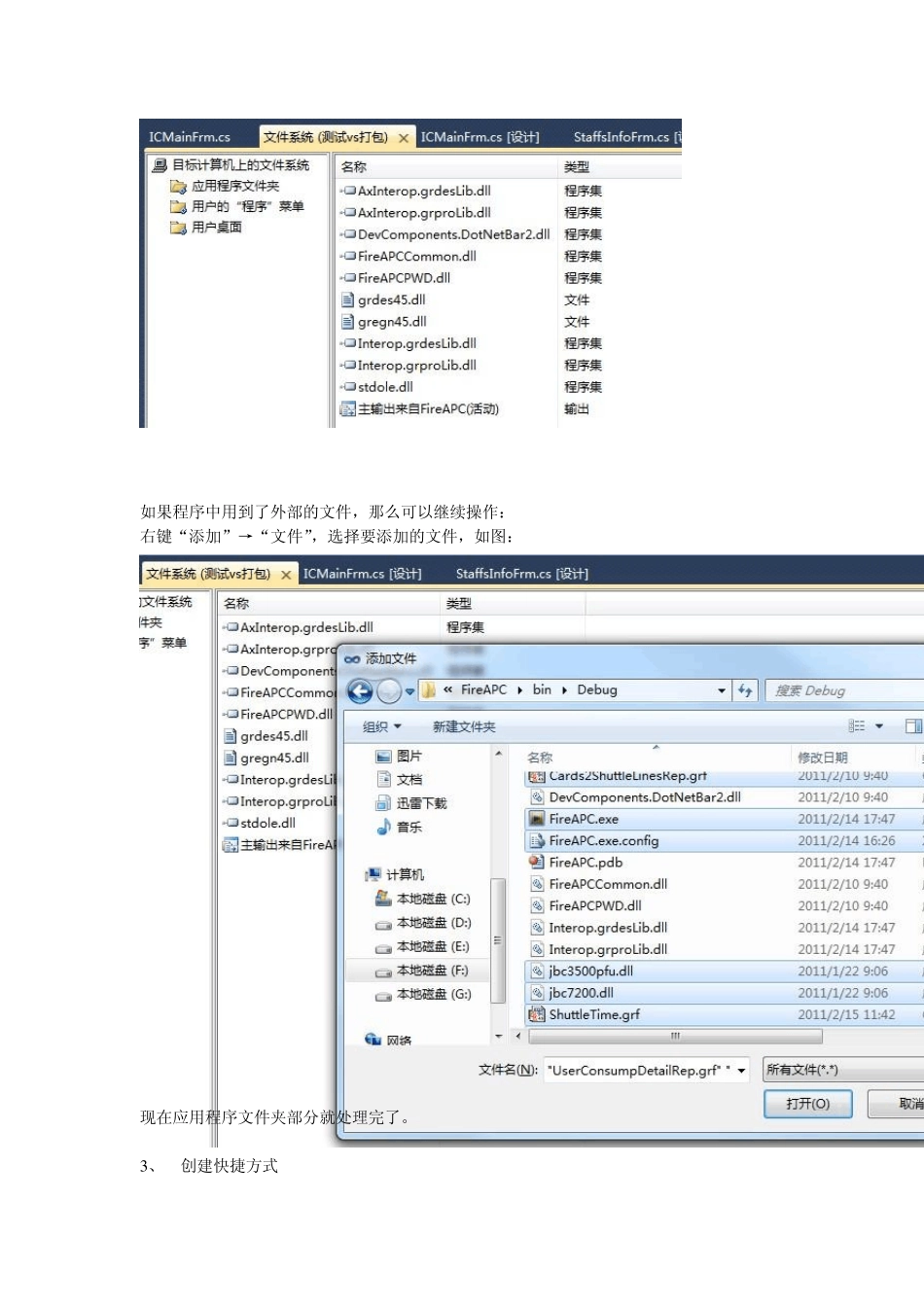Click FireAPC breadcrumb in address bar

(483, 689)
